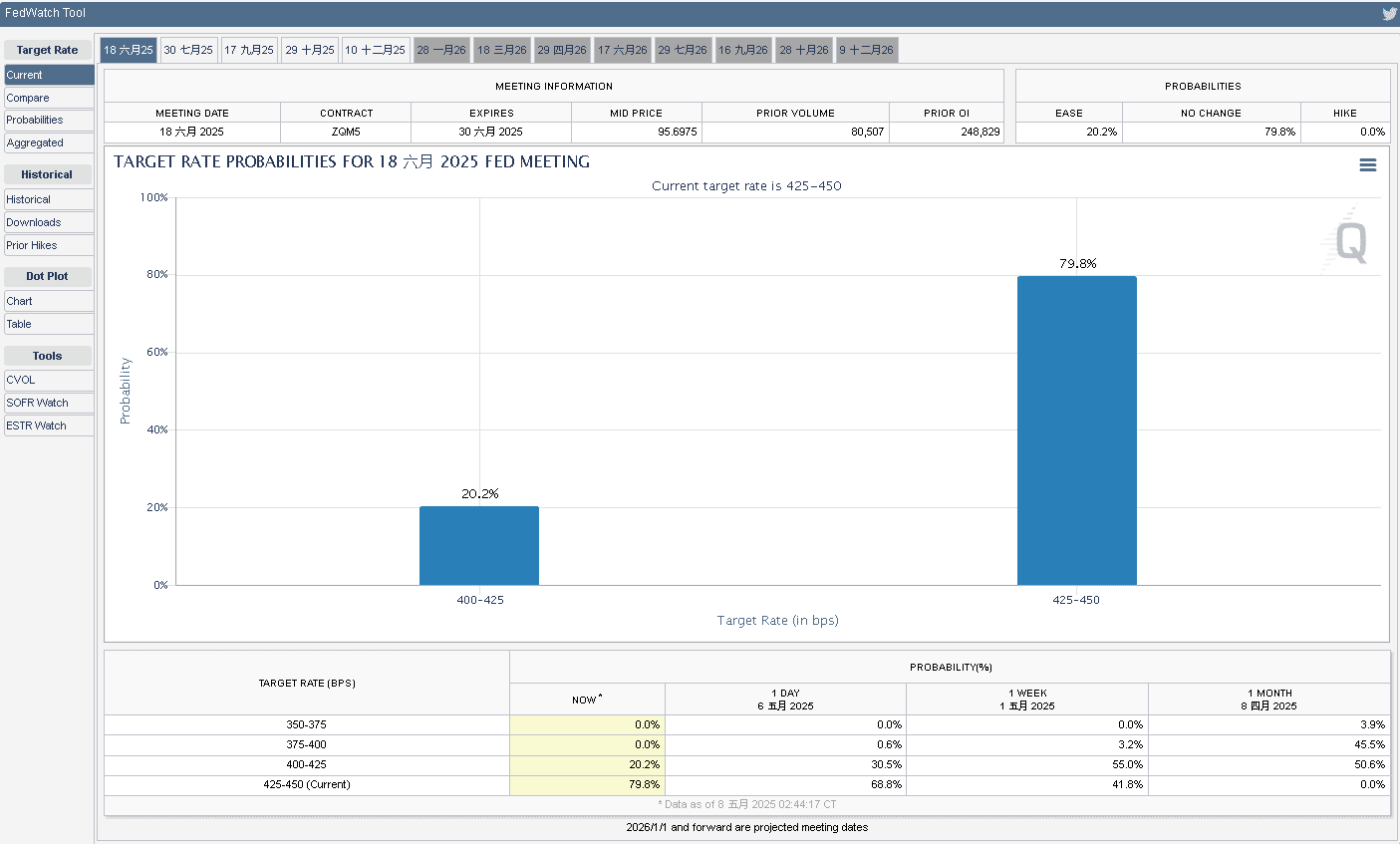Click the 1 MONTH column header

tap(1269, 700)
